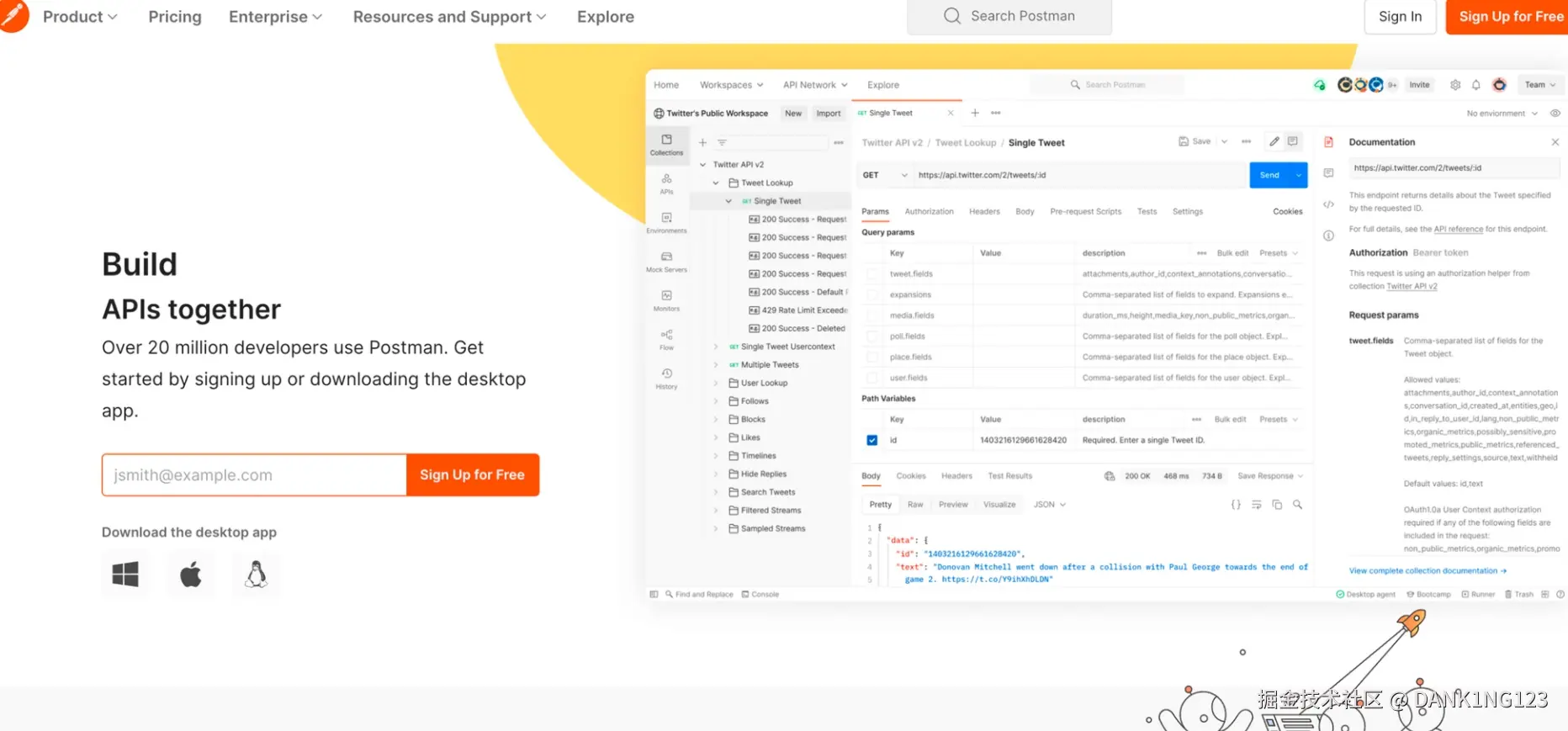Click the Sign In button
The width and height of the screenshot is (1568, 731).
pyautogui.click(x=1400, y=17)
